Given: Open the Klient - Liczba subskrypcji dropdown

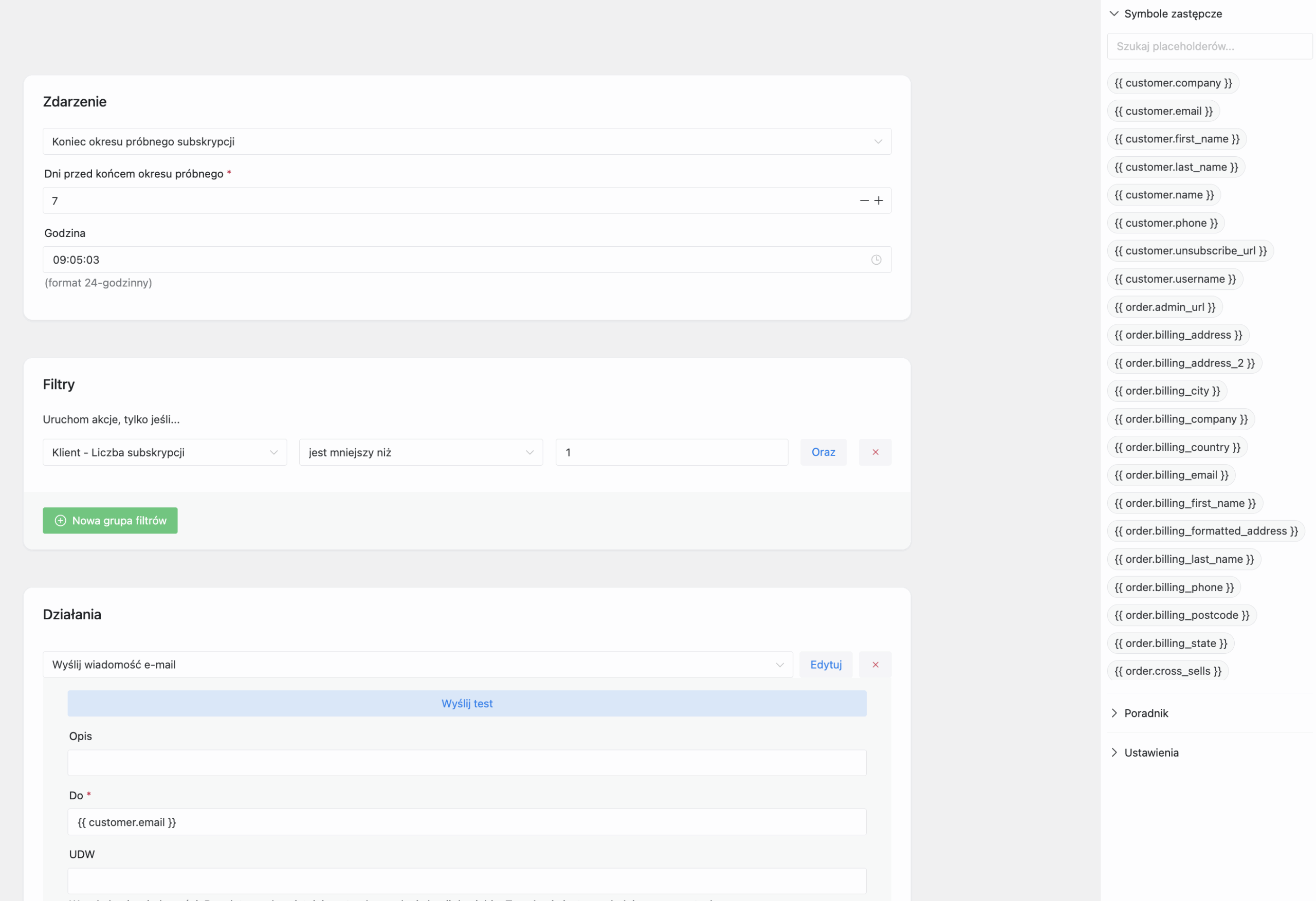Looking at the screenshot, I should pos(164,452).
